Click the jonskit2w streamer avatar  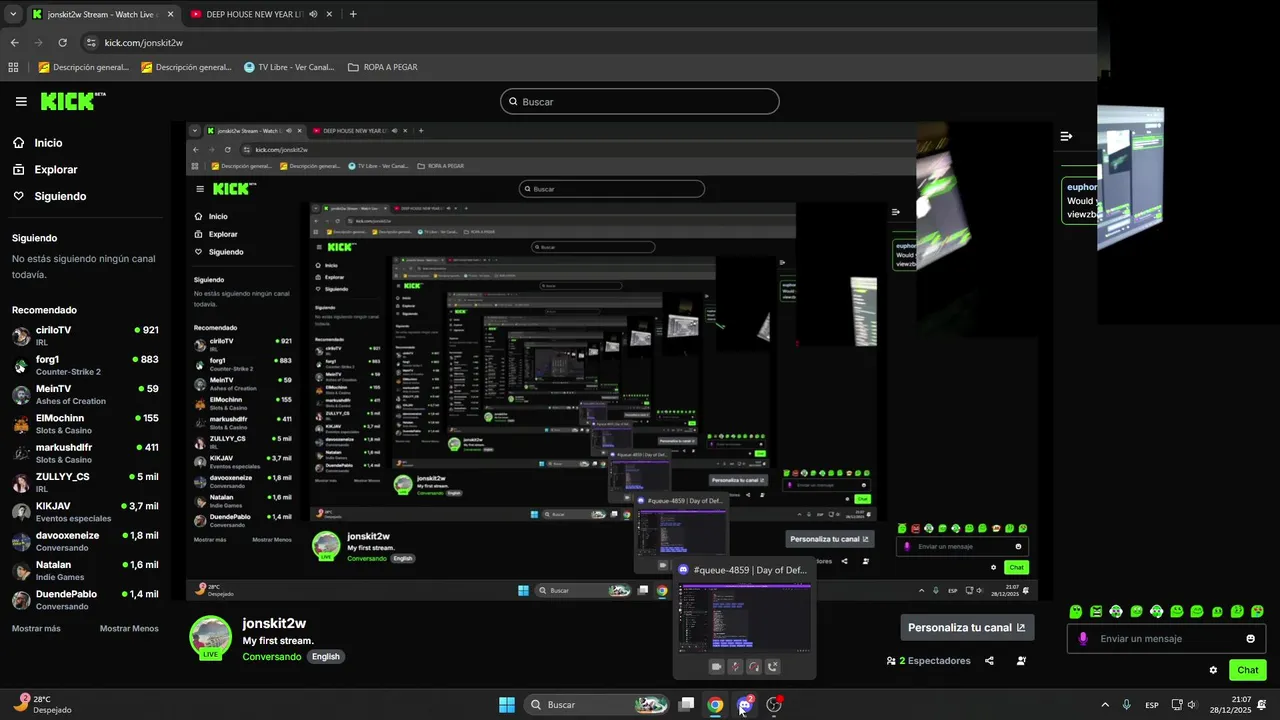(x=210, y=637)
